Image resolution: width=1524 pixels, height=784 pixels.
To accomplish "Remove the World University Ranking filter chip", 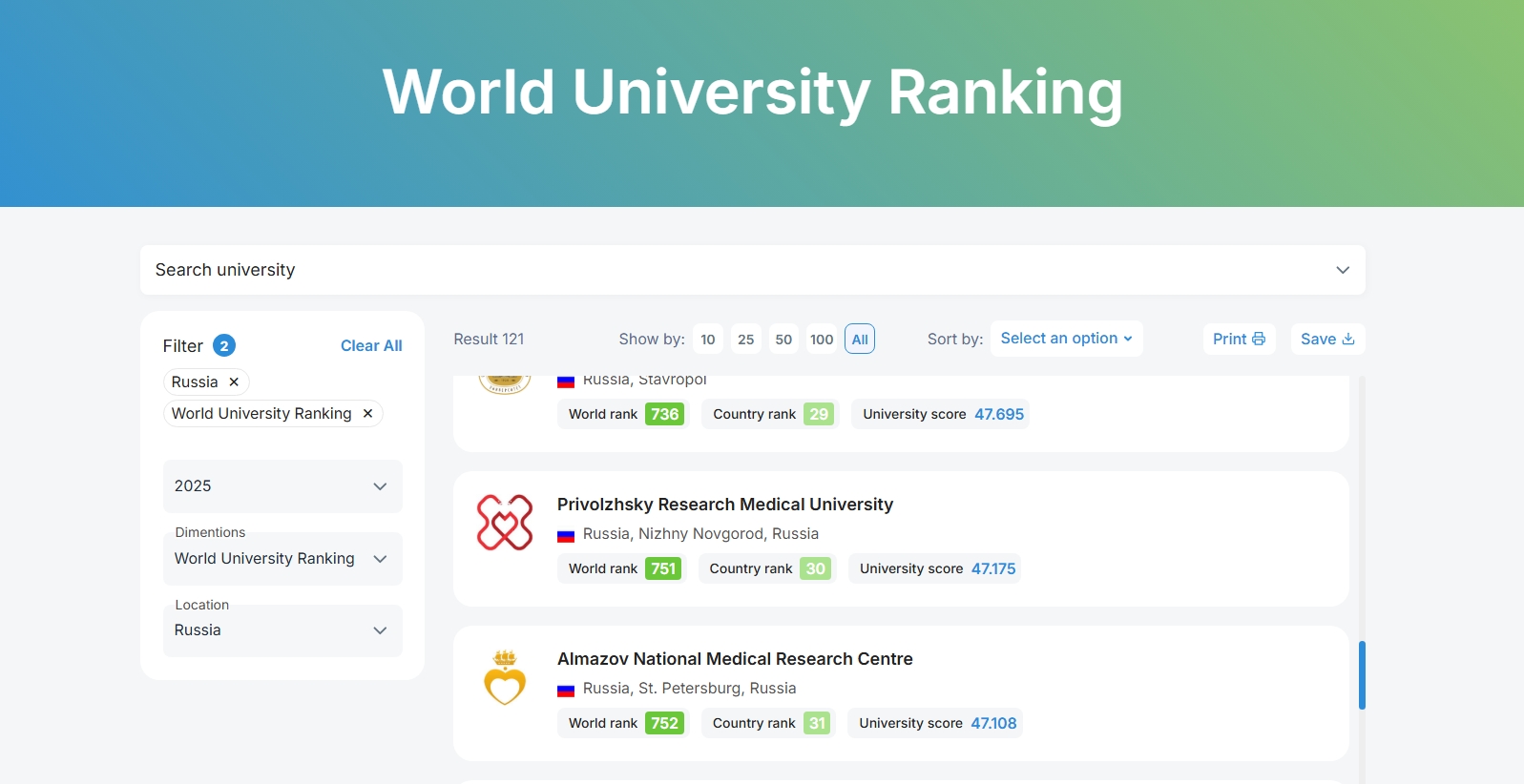I will pos(367,413).
